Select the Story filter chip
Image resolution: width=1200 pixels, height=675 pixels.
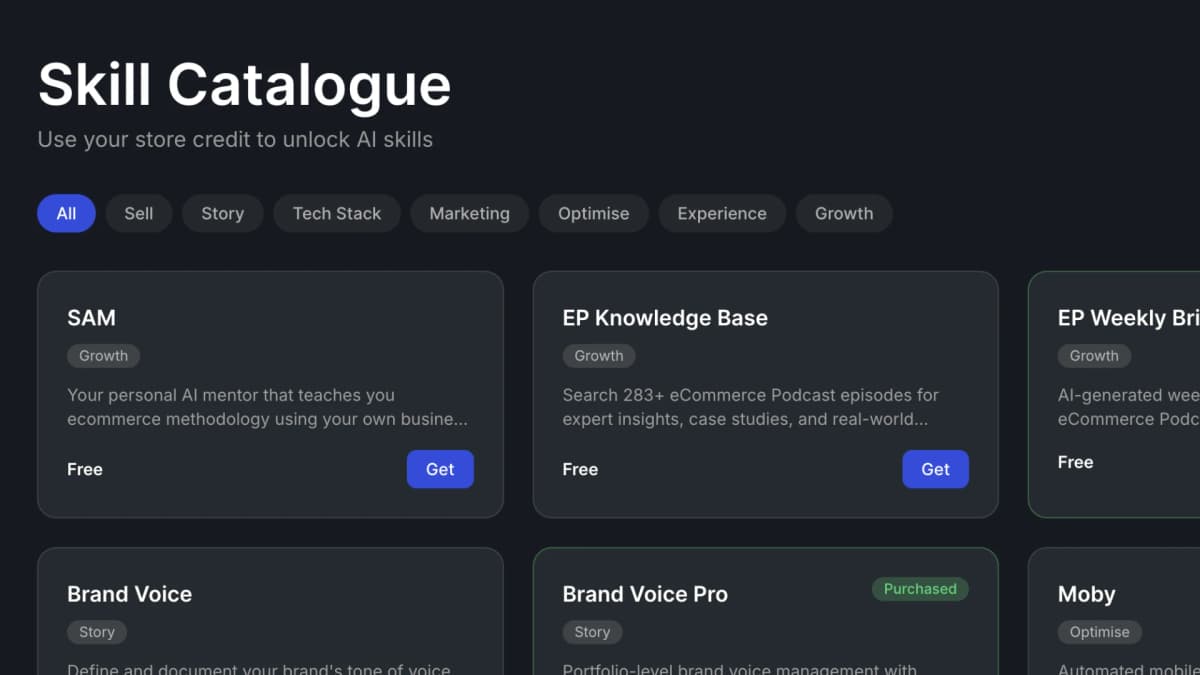[x=222, y=213]
